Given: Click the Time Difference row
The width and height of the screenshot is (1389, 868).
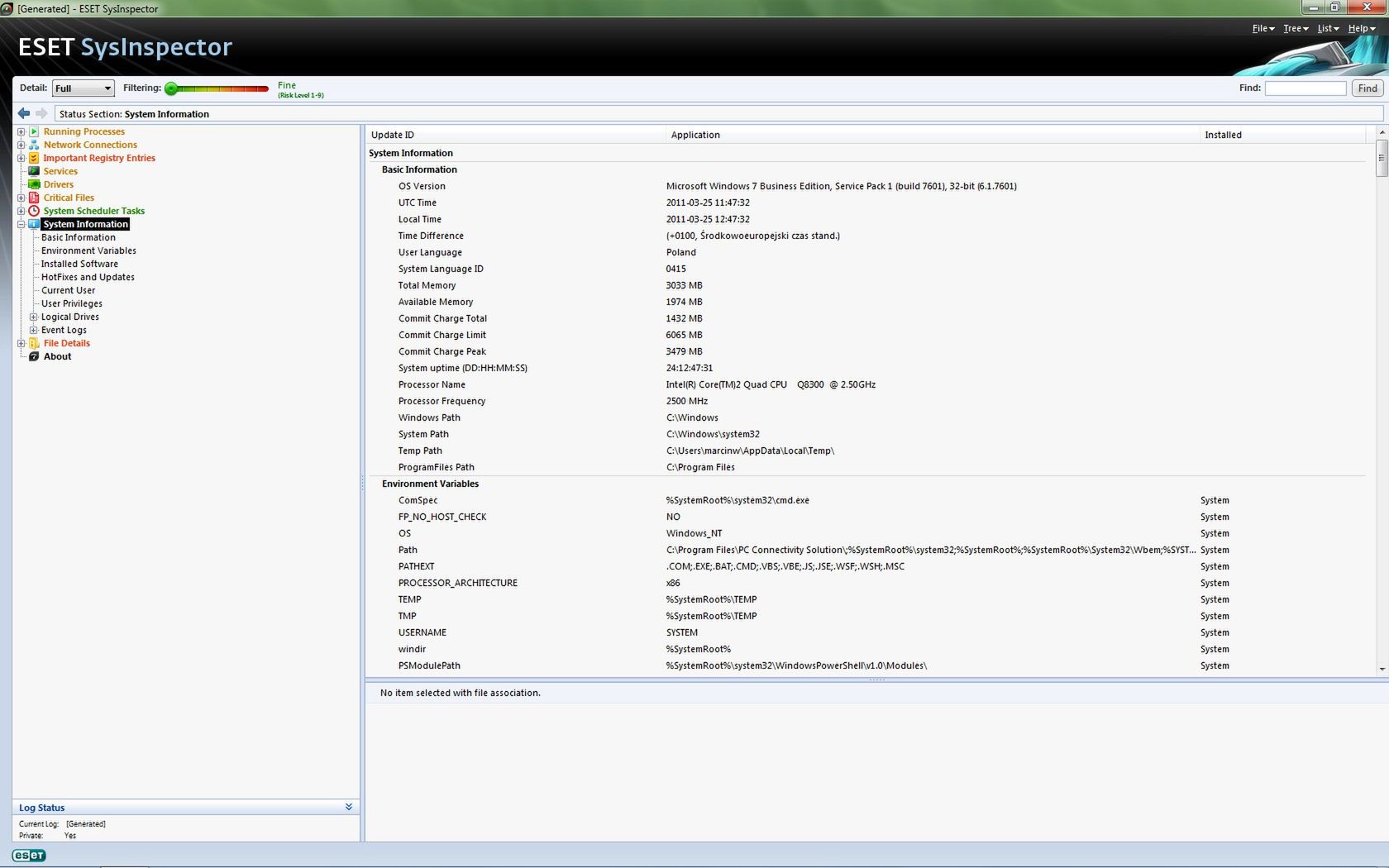Looking at the screenshot, I should (x=866, y=236).
